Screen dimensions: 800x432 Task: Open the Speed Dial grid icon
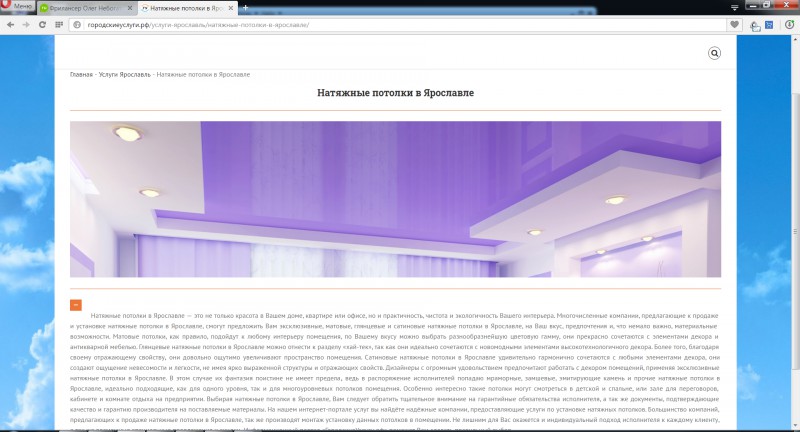[x=59, y=24]
